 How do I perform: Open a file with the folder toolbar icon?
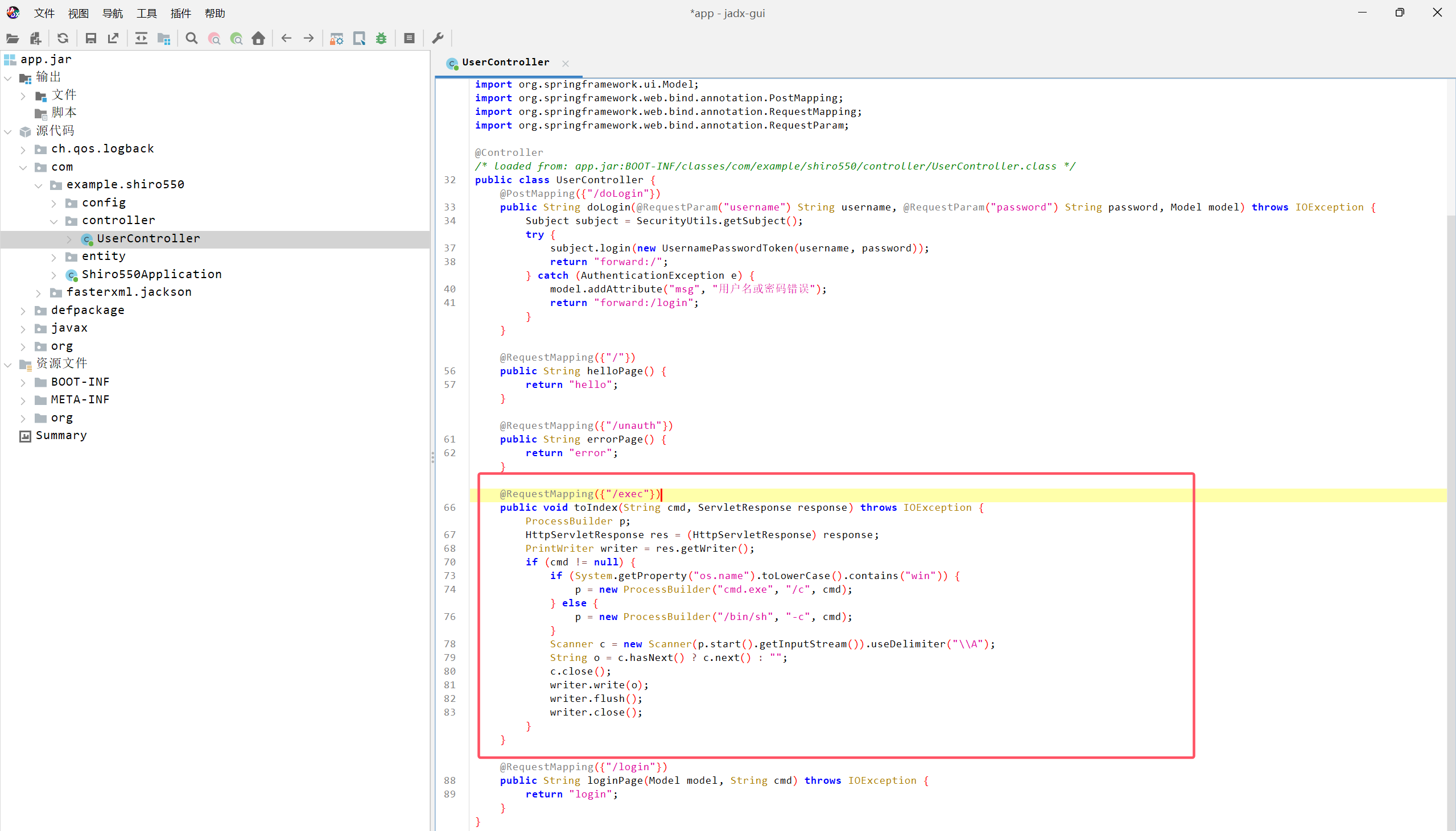coord(13,38)
